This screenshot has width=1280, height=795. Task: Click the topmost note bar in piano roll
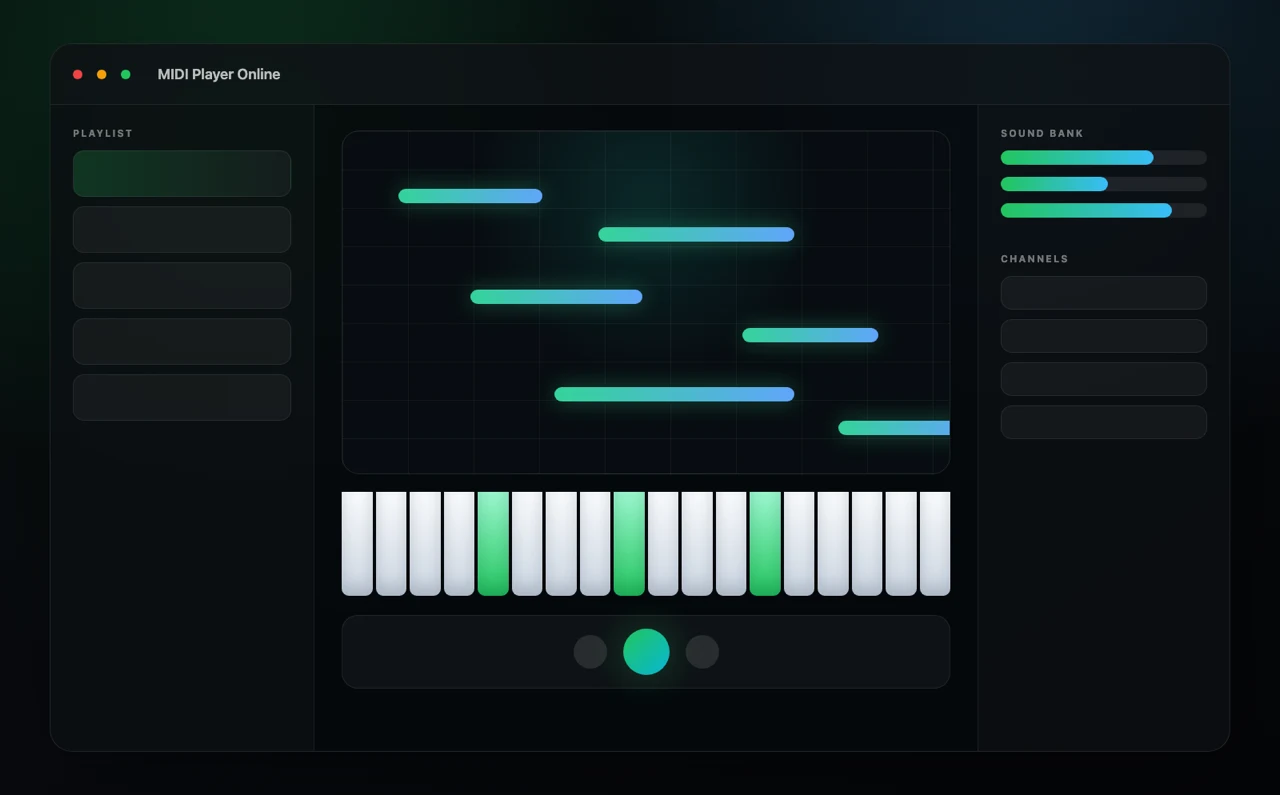tap(470, 196)
